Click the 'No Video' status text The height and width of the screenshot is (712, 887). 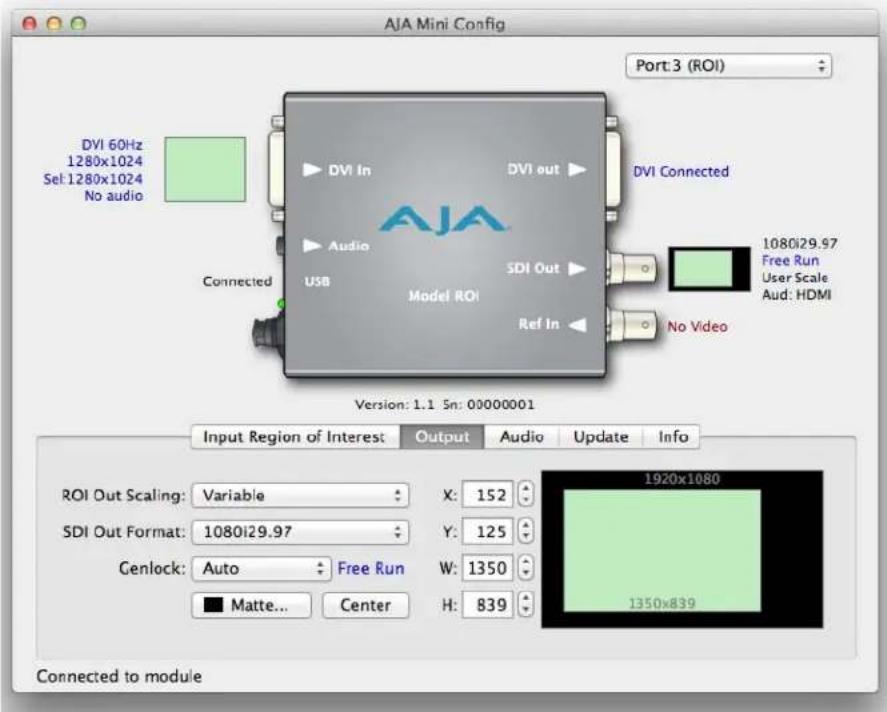click(x=697, y=326)
